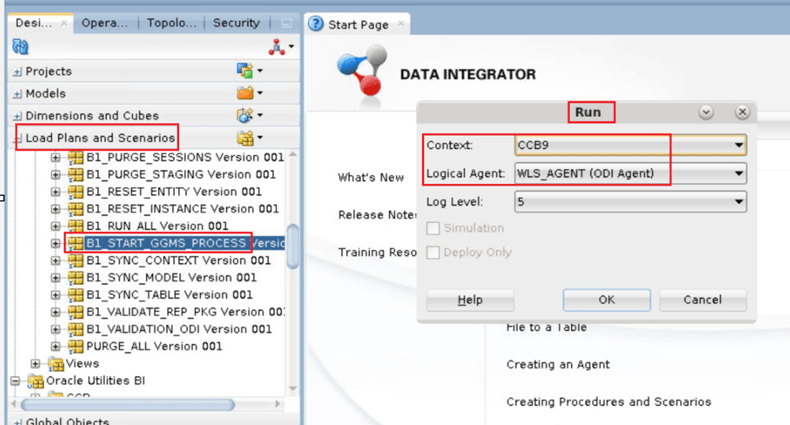Select B1_SYNC_TABLE Version 001 row
The height and width of the screenshot is (425, 790).
(169, 295)
